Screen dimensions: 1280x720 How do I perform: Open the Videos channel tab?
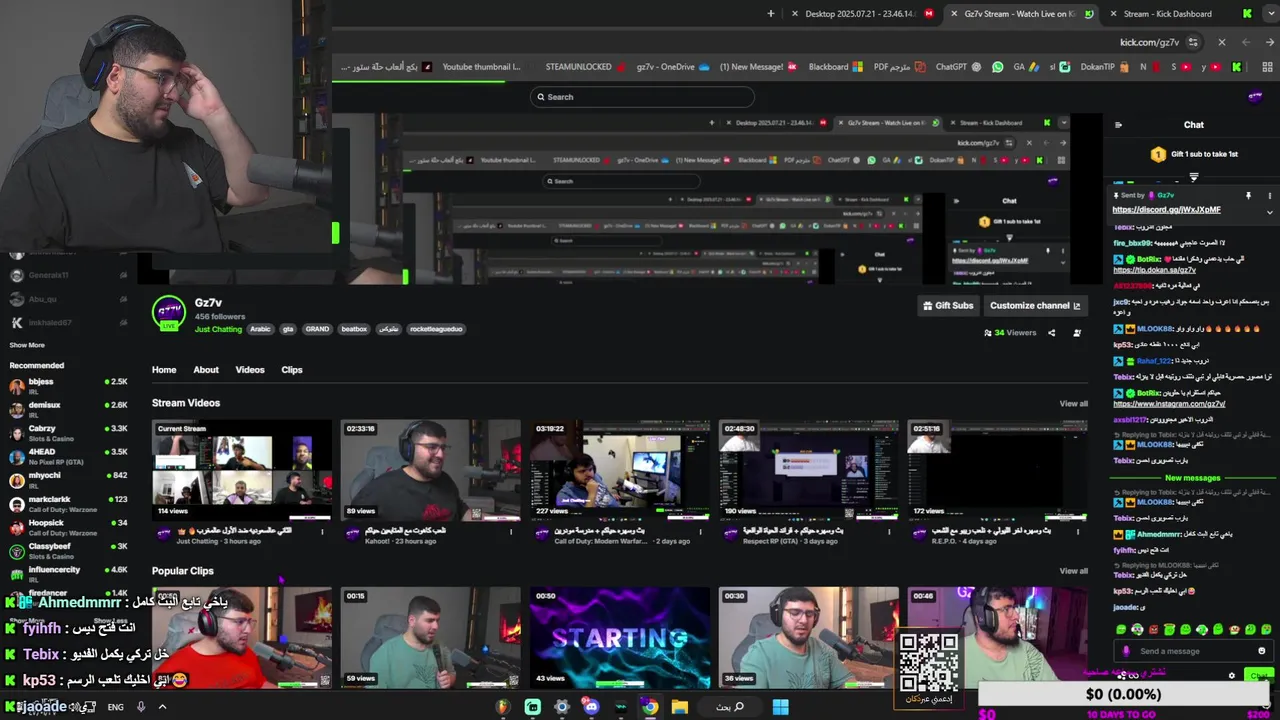pos(250,370)
